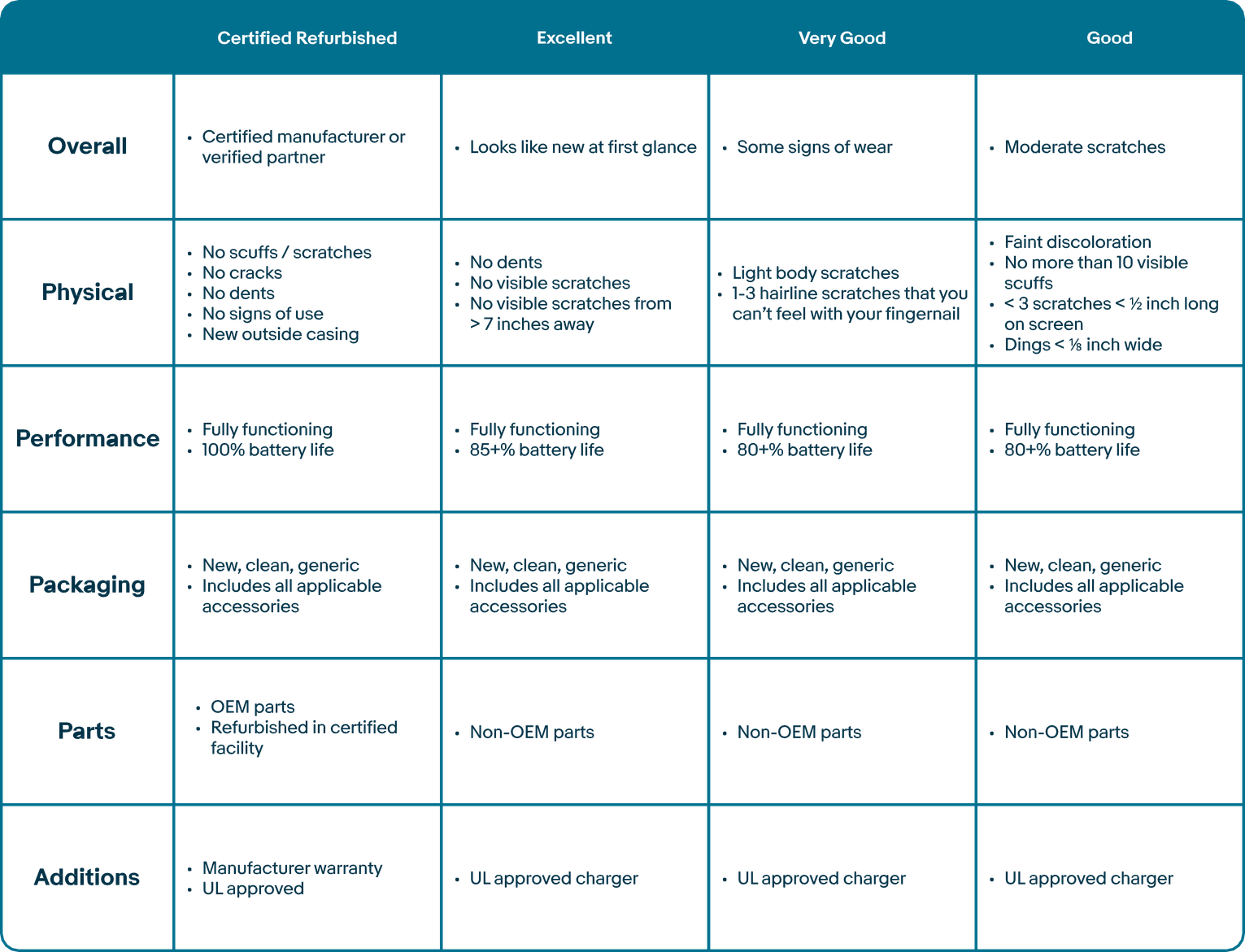This screenshot has height=952, width=1245.
Task: Select the Additions row label
Action: [87, 878]
